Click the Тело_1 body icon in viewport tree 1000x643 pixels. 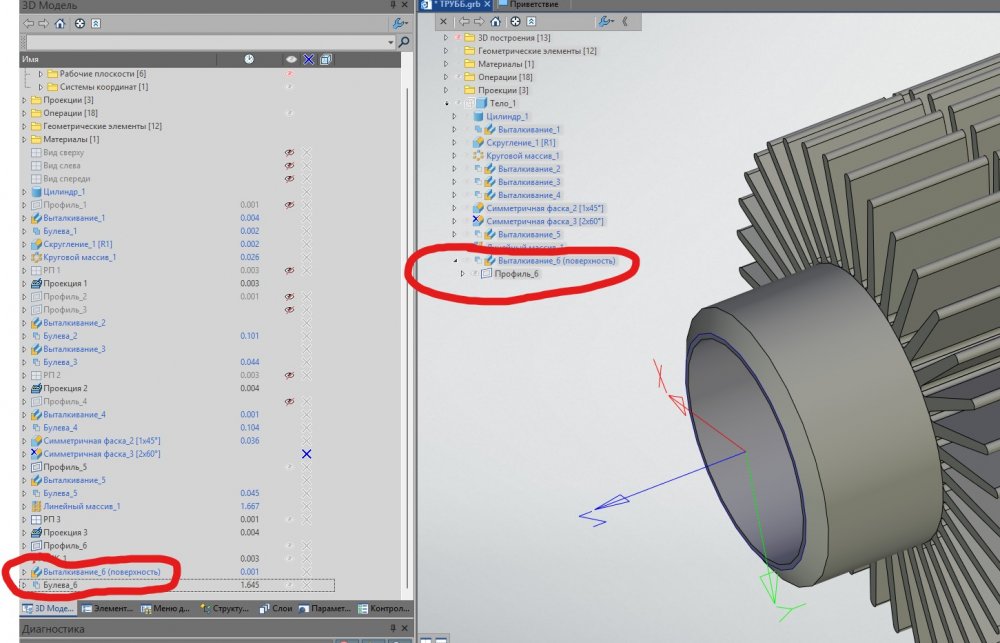coord(482,103)
